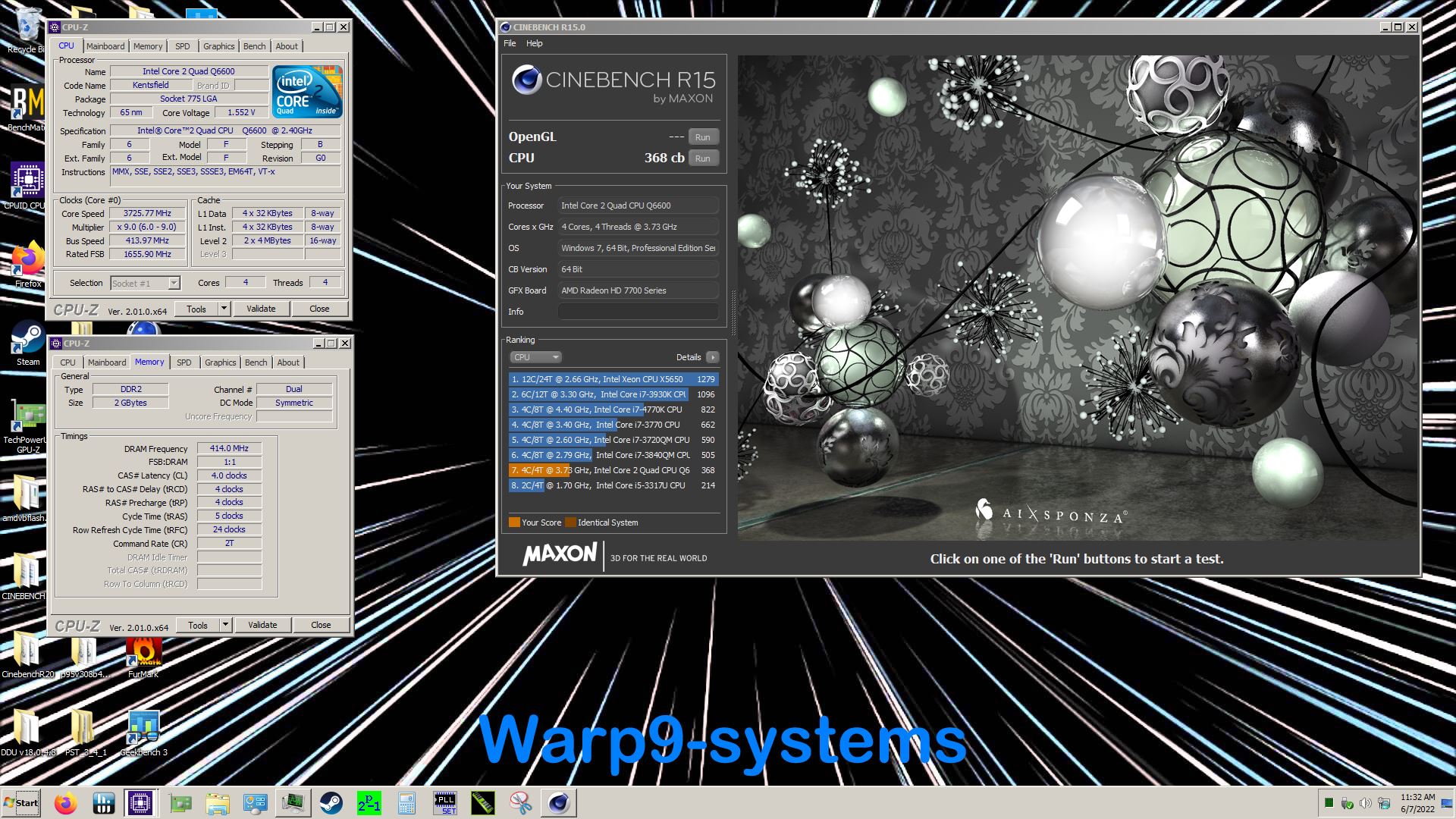Screen dimensions: 1456x819
Task: Open the CPU ranking dropdown in Cinebench
Action: 535,357
